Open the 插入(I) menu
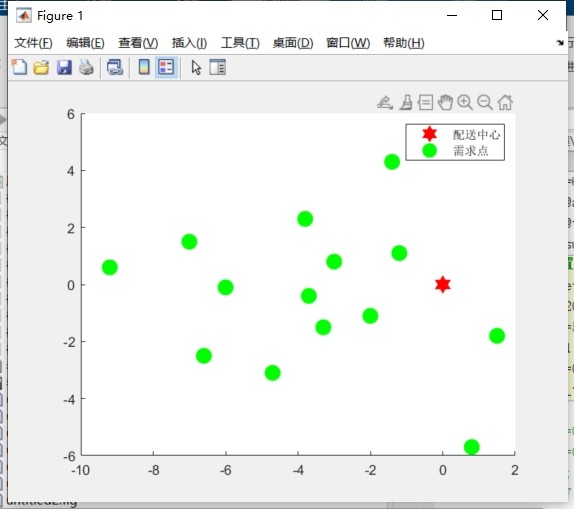Image resolution: width=574 pixels, height=509 pixels. (189, 43)
